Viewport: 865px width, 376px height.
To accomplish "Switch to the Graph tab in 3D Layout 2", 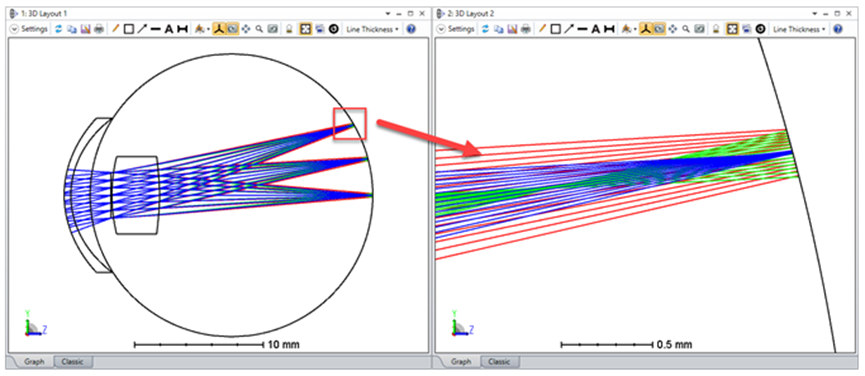I will (x=461, y=362).
